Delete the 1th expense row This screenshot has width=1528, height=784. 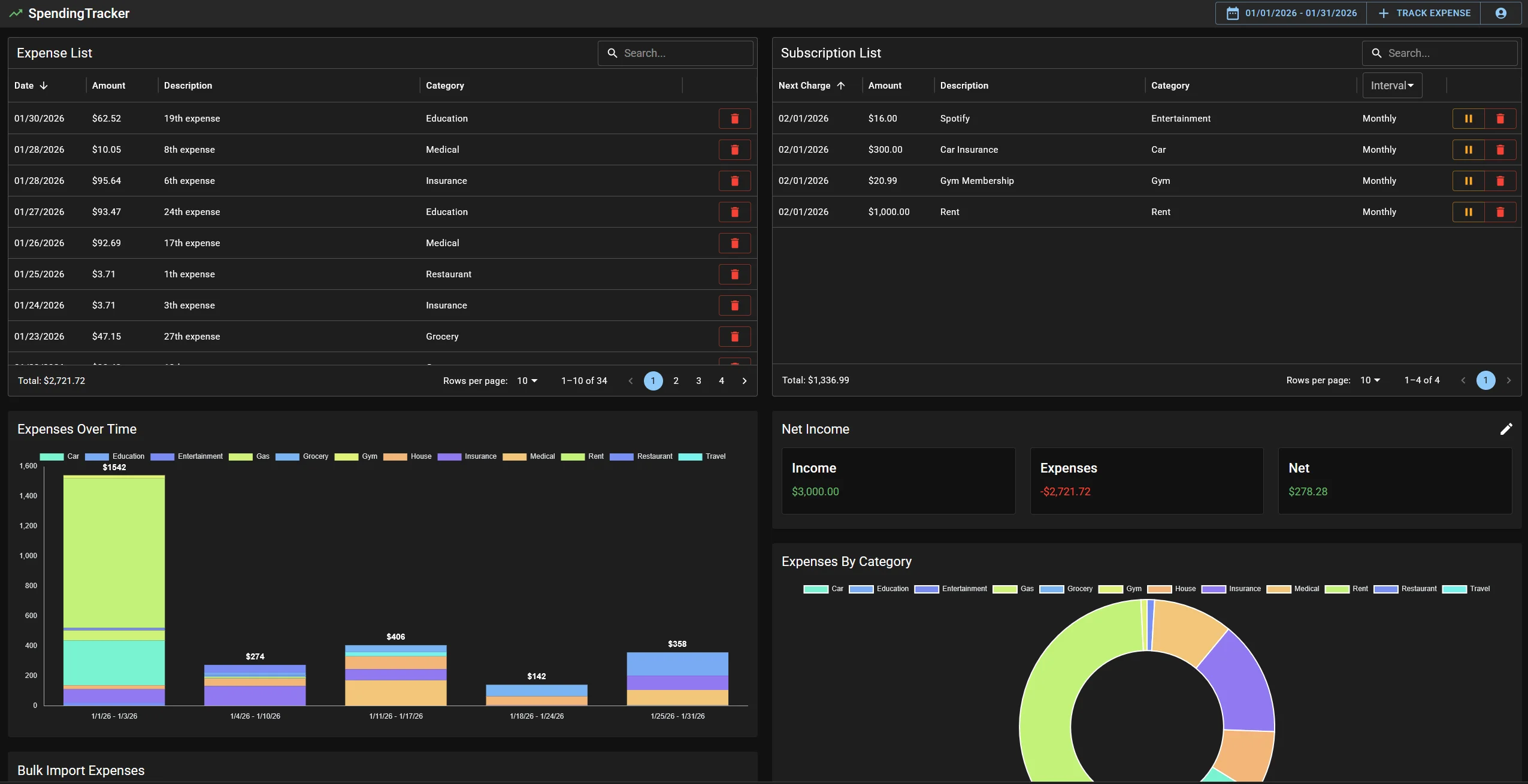[734, 274]
